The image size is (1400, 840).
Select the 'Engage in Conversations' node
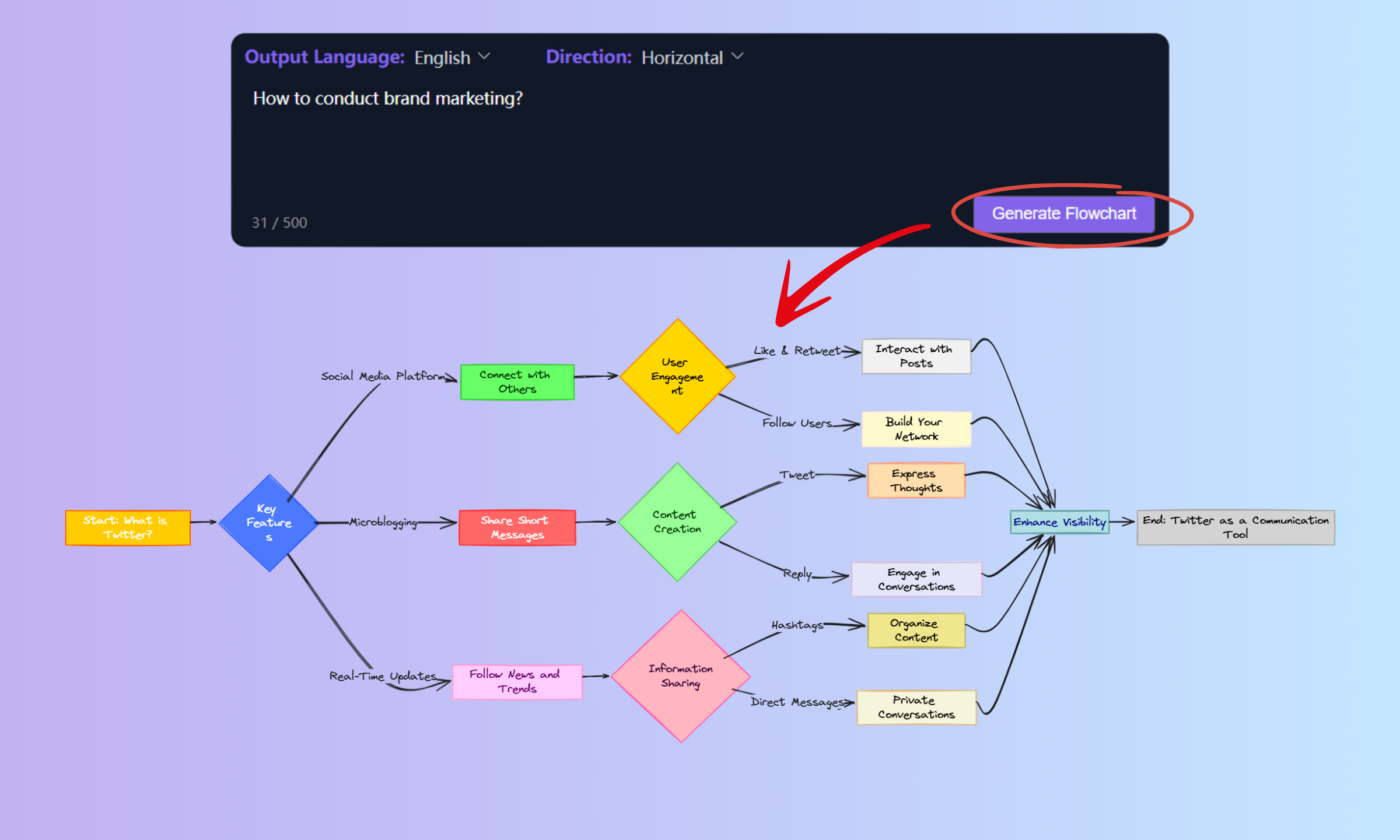pos(916,579)
